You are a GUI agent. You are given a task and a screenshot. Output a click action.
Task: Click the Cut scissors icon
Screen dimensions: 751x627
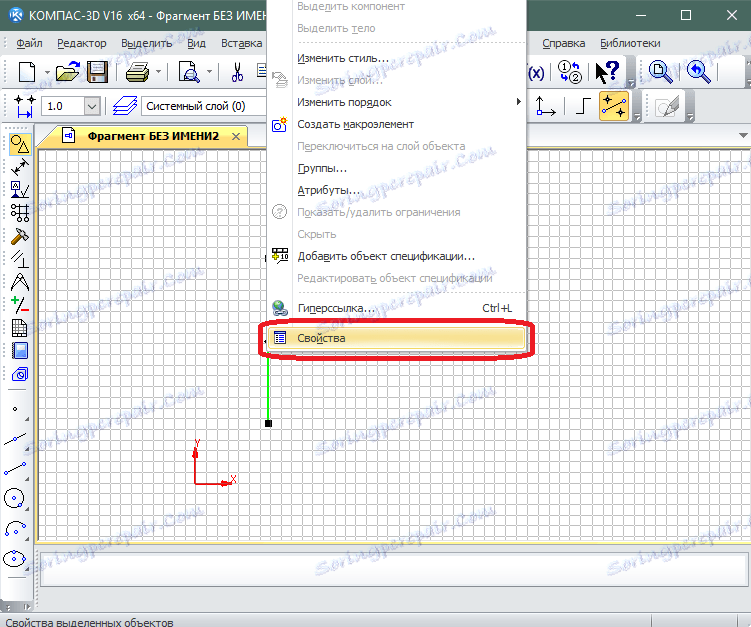point(237,72)
